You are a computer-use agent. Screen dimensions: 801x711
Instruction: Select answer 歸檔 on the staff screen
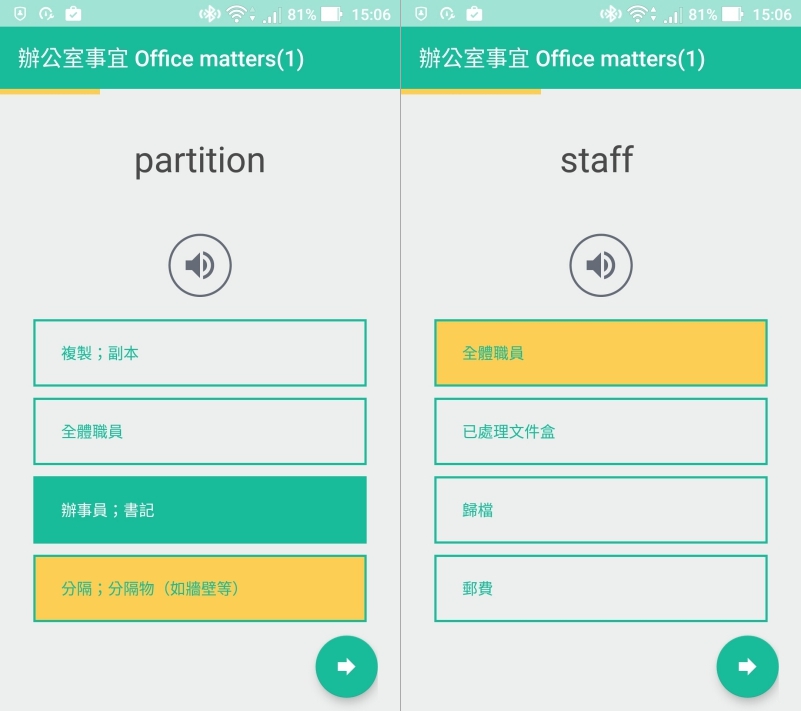pyautogui.click(x=601, y=510)
